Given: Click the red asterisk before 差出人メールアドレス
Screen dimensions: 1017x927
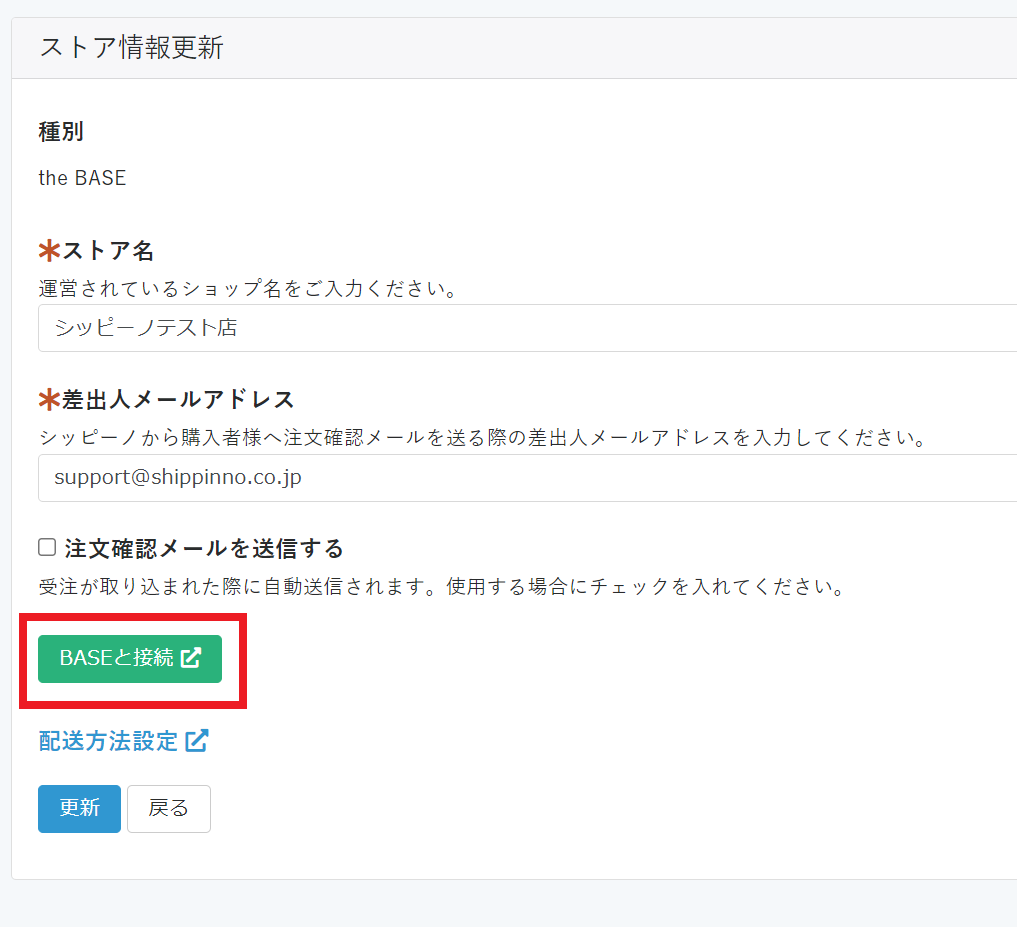Looking at the screenshot, I should (49, 400).
